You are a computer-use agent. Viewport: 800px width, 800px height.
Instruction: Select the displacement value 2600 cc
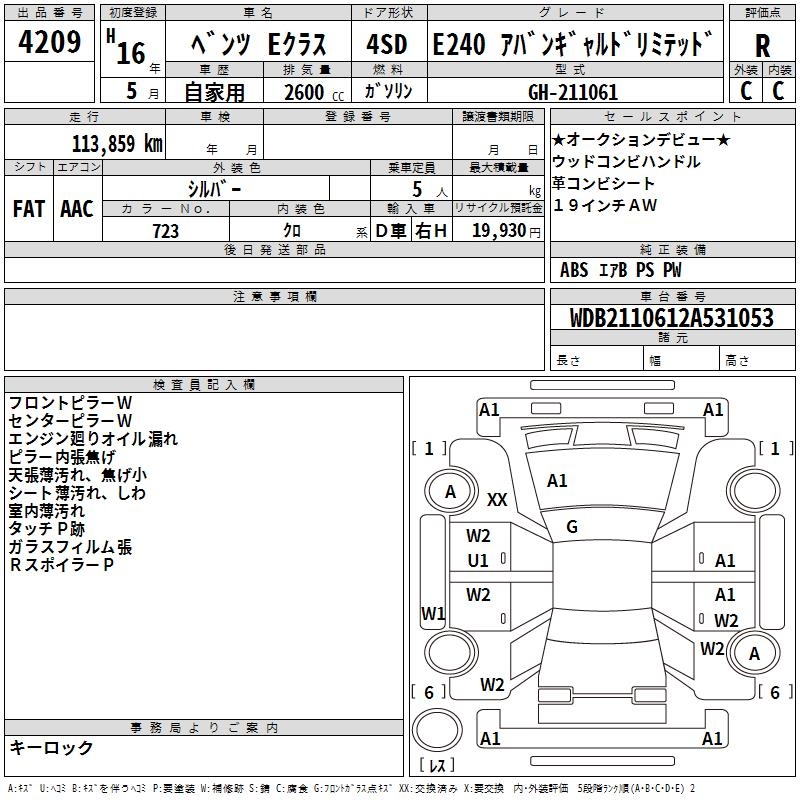[314, 92]
